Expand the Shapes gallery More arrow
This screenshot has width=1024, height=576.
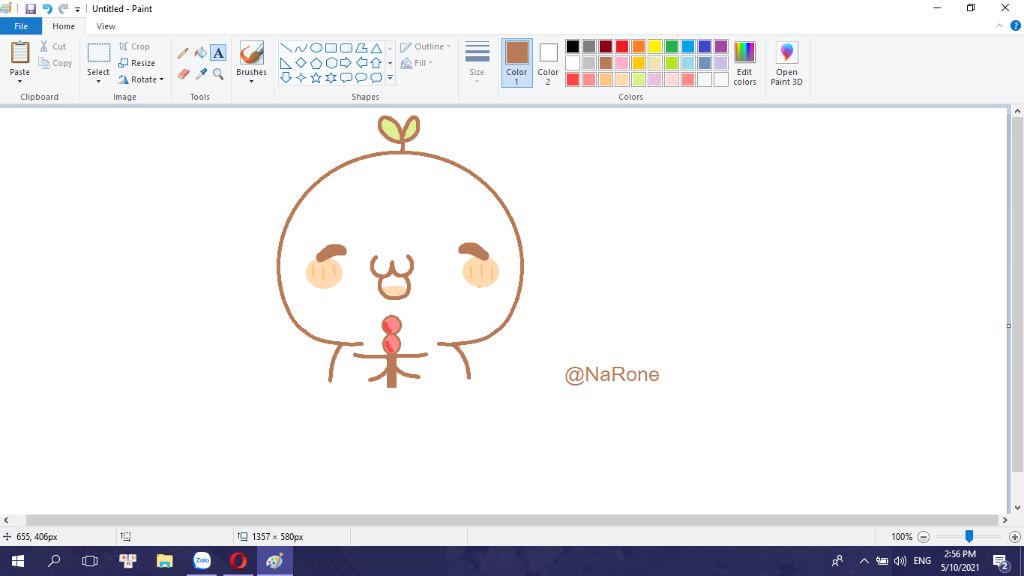point(390,78)
